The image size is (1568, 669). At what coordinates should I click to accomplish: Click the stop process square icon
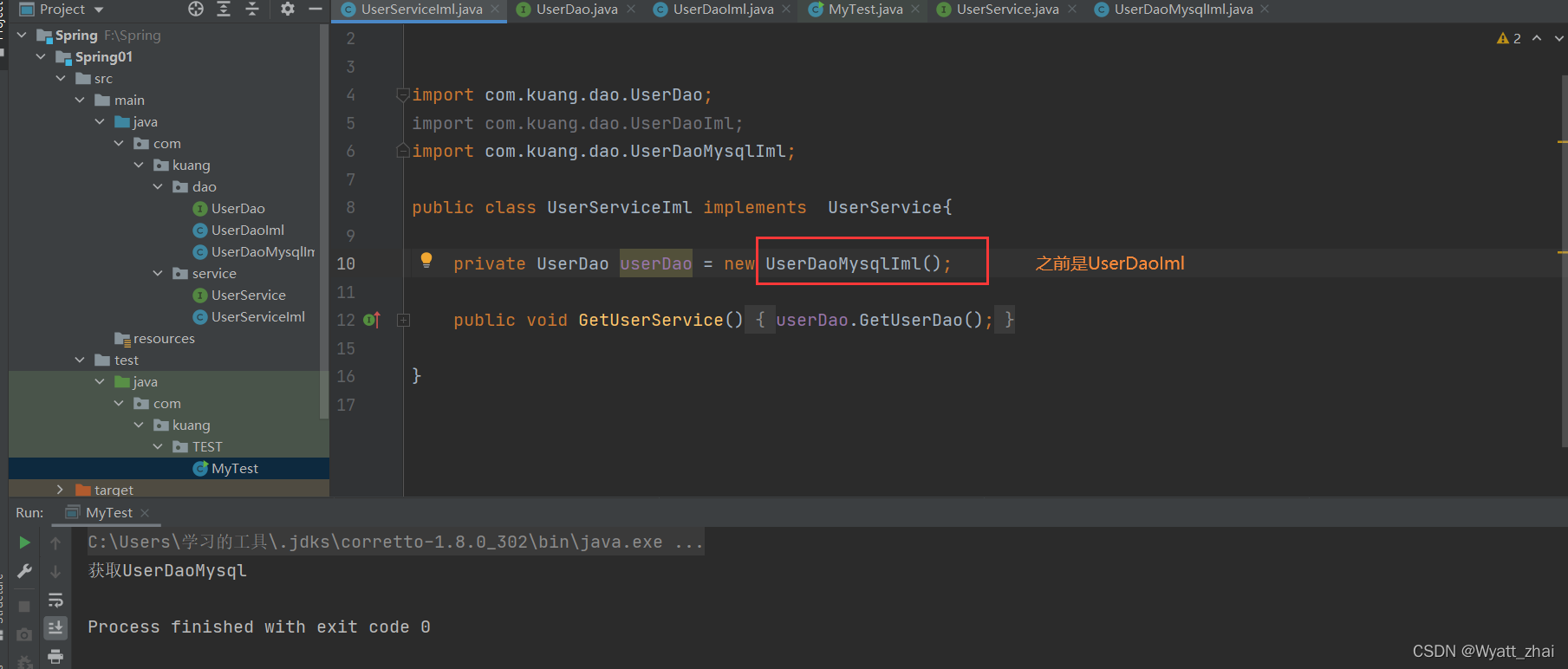point(24,606)
